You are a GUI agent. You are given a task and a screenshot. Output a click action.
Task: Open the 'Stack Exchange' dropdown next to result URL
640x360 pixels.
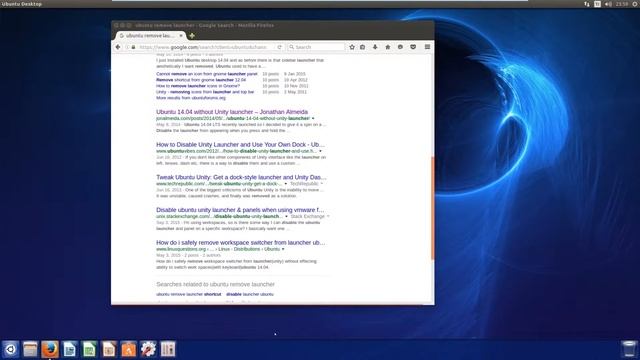coord(310,216)
